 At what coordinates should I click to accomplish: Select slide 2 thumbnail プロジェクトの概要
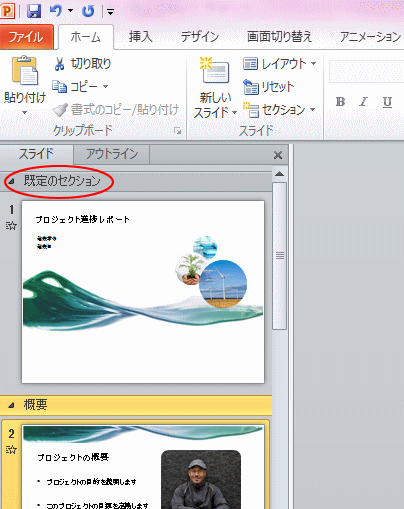coord(143,467)
